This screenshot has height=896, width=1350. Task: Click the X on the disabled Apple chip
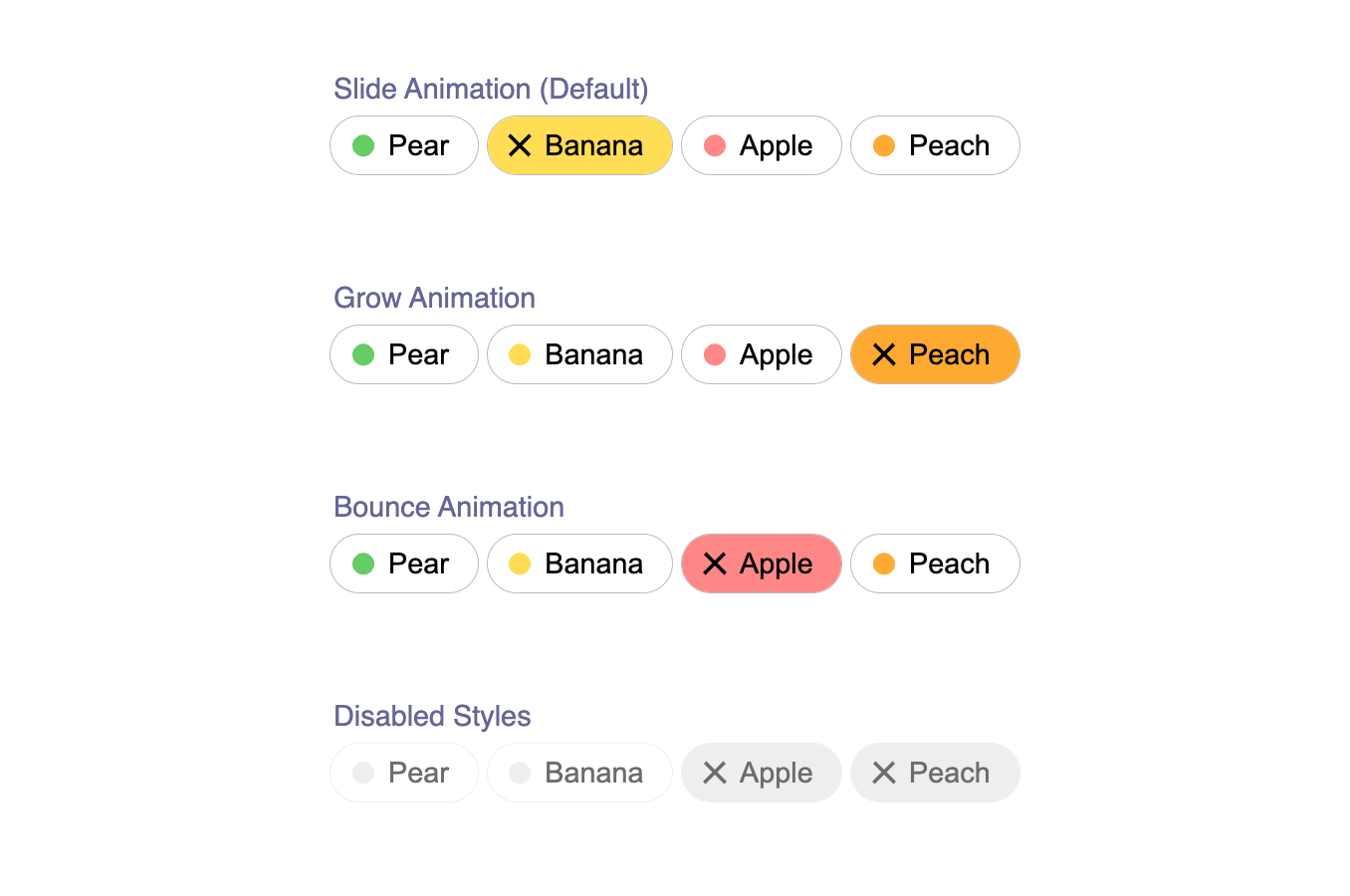tap(715, 773)
